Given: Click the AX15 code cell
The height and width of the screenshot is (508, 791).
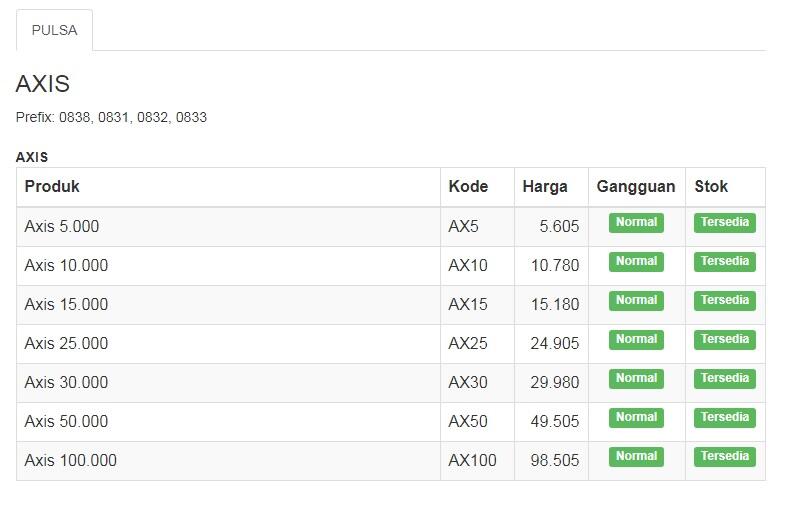Looking at the screenshot, I should (x=477, y=305).
